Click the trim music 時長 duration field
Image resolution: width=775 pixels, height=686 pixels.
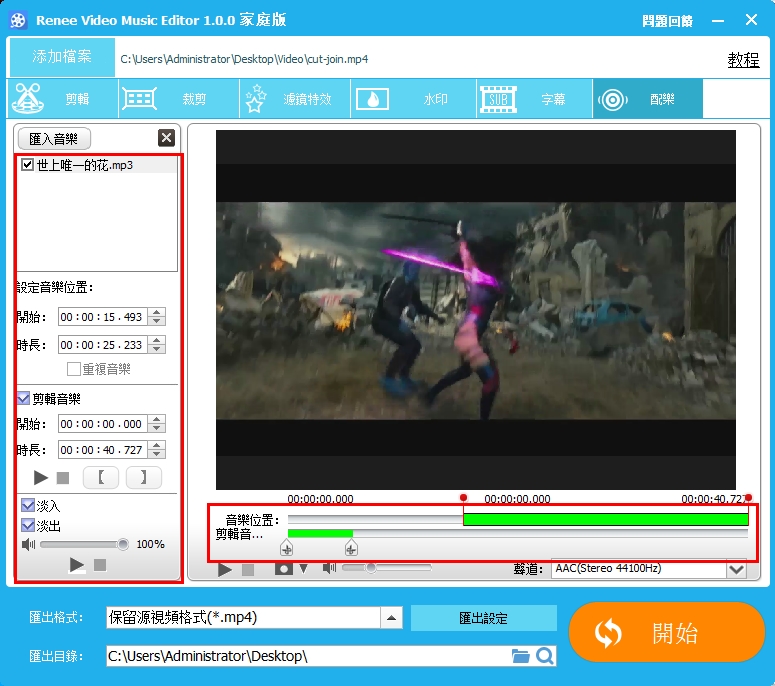pyautogui.click(x=103, y=450)
